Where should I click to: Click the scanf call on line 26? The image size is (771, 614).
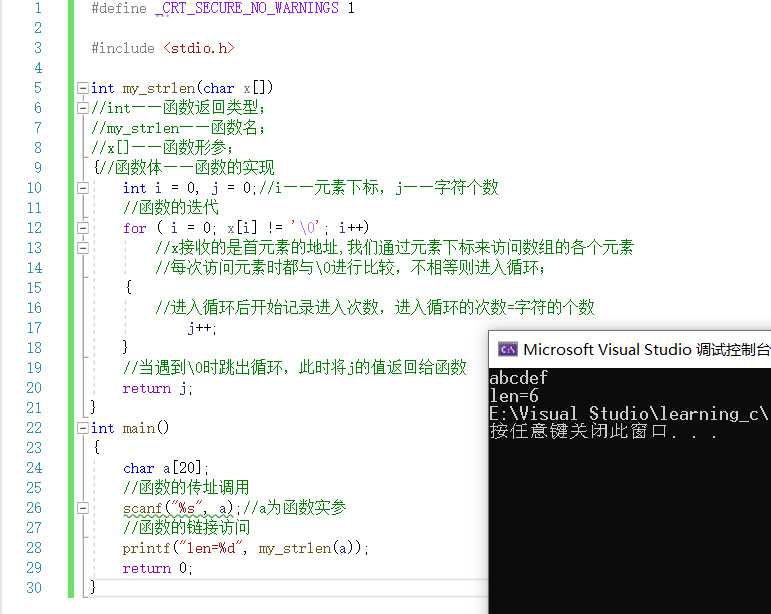pos(182,508)
